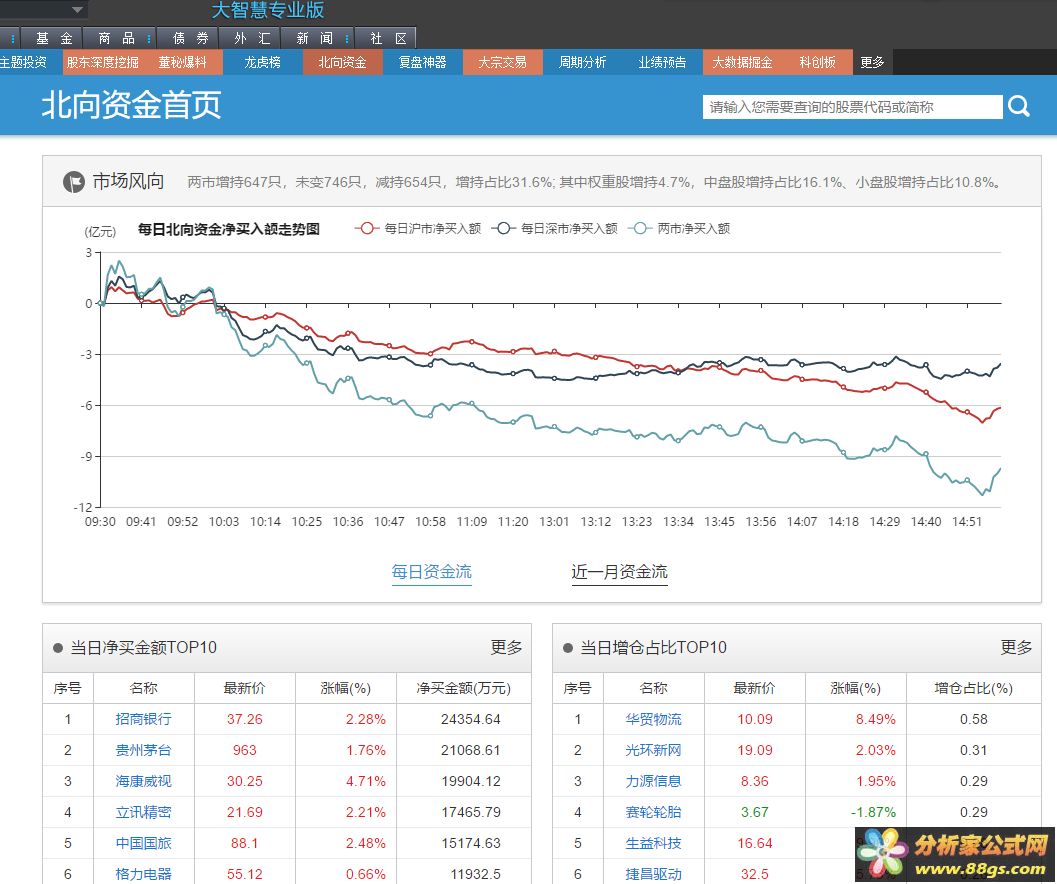Switch to the 北向资金 tab

click(x=342, y=62)
